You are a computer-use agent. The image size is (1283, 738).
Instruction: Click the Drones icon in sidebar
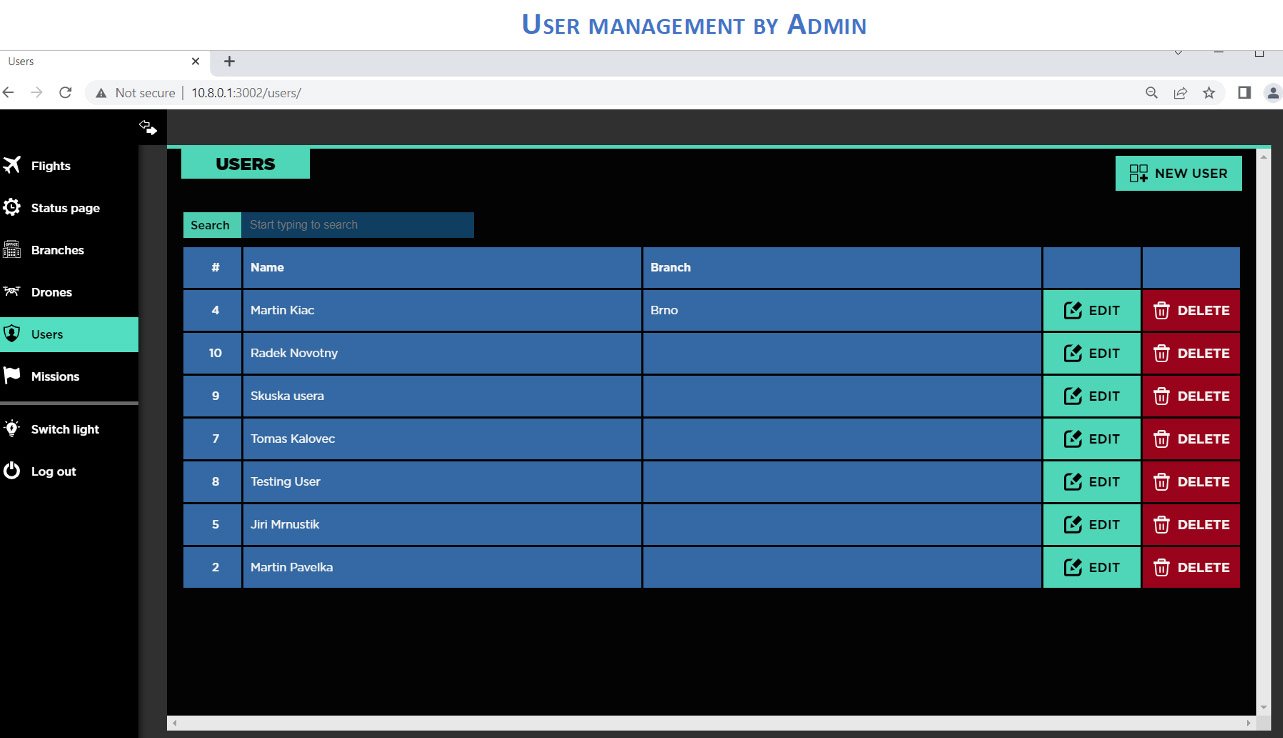12,292
